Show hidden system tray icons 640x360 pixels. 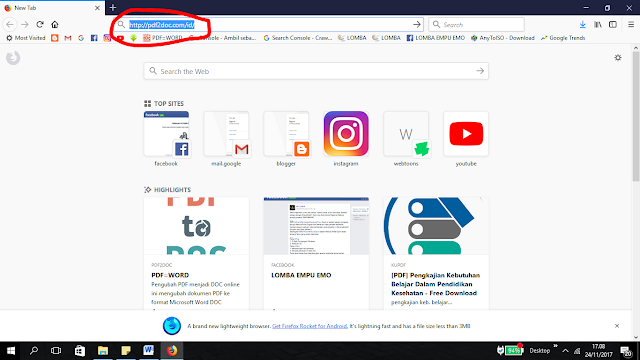(x=565, y=351)
